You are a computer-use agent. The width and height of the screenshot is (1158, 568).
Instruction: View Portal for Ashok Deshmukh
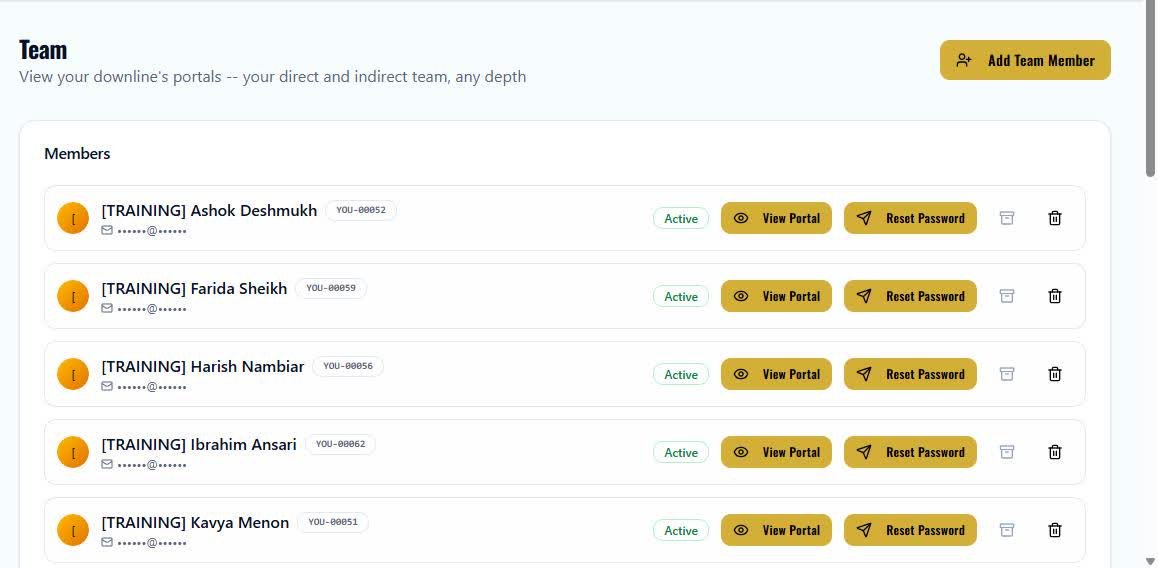point(776,218)
